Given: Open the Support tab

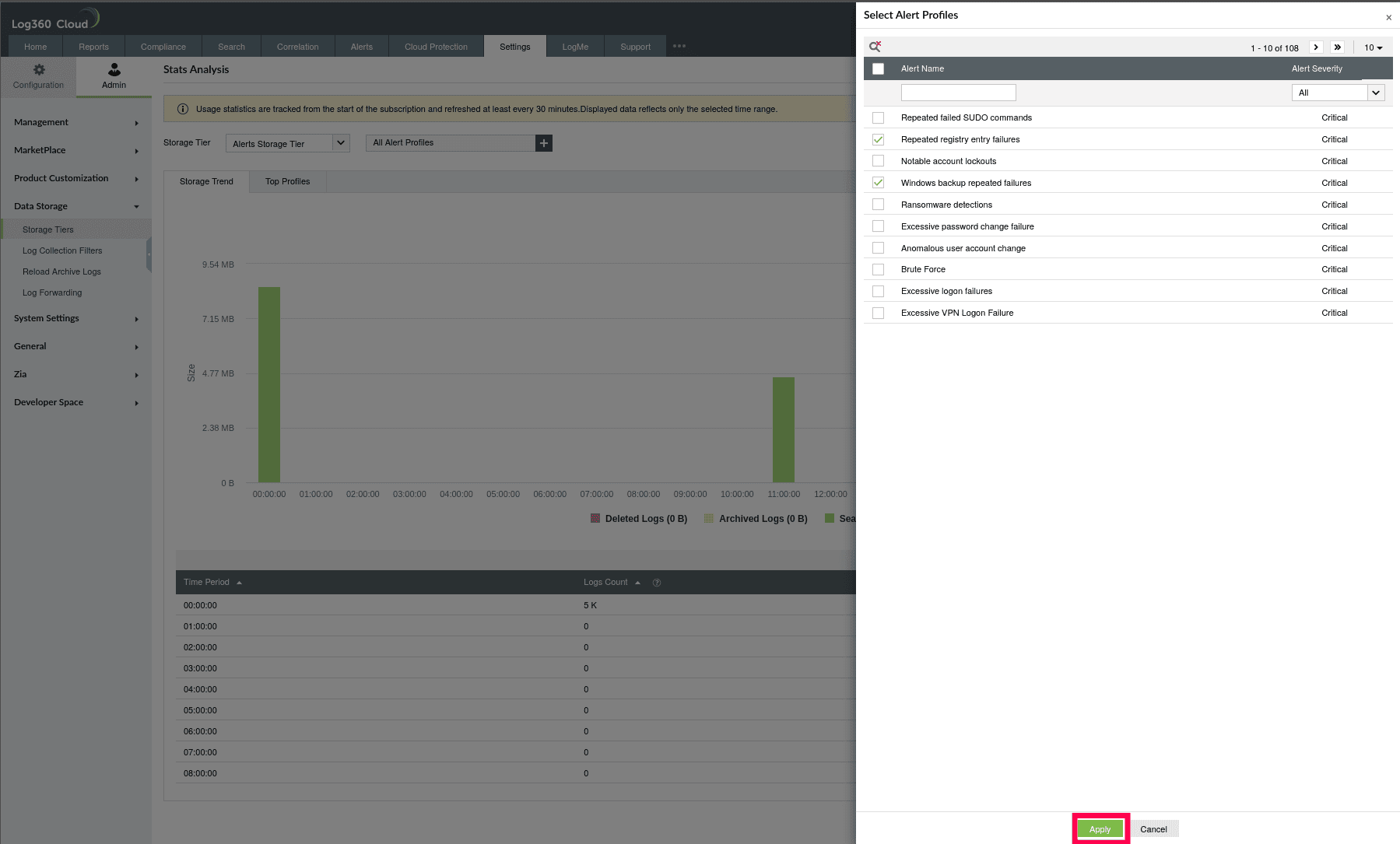Looking at the screenshot, I should [x=635, y=47].
